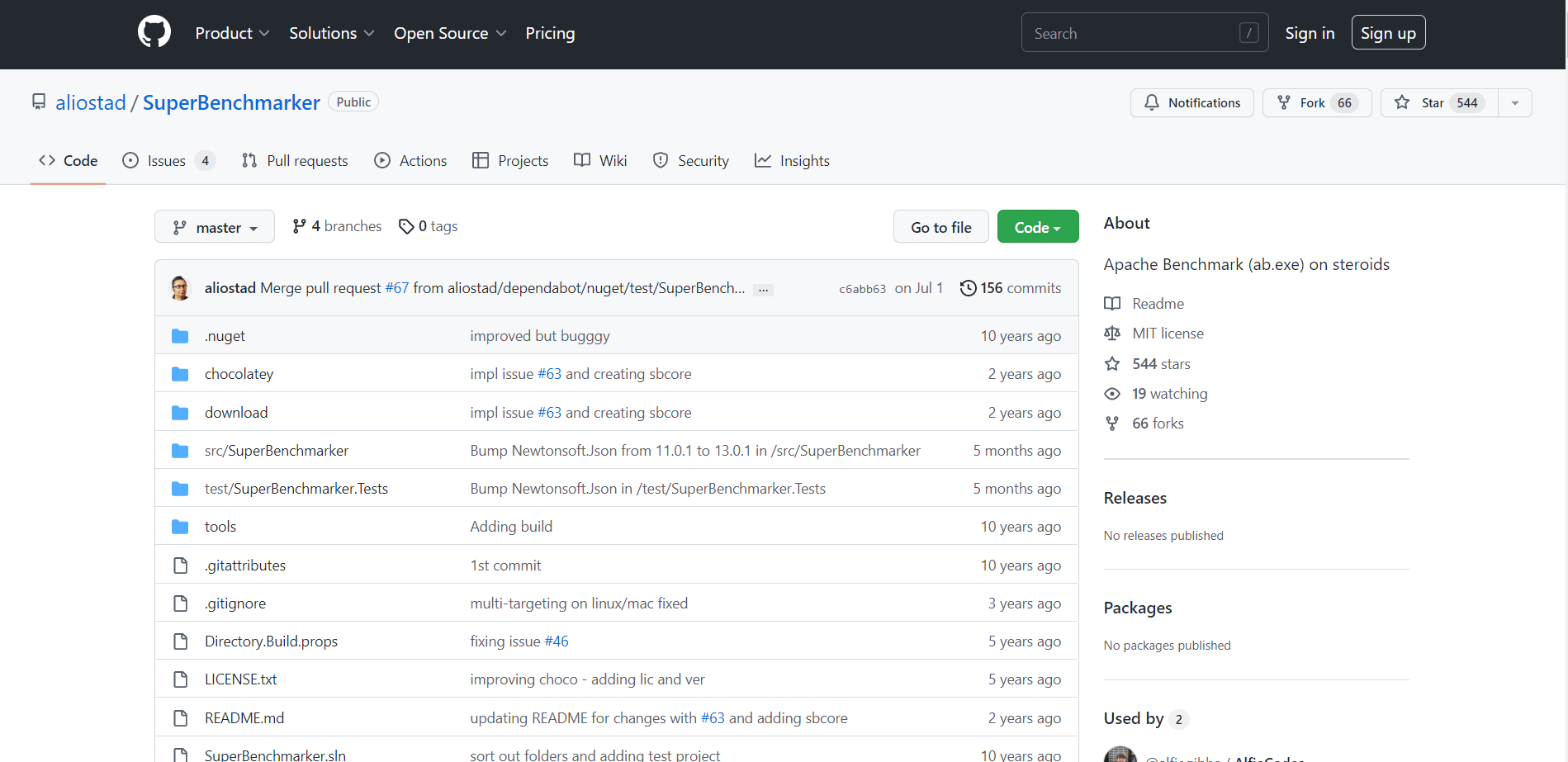Image resolution: width=1568 pixels, height=762 pixels.
Task: Click the star icon in the Star button
Action: coord(1402,102)
